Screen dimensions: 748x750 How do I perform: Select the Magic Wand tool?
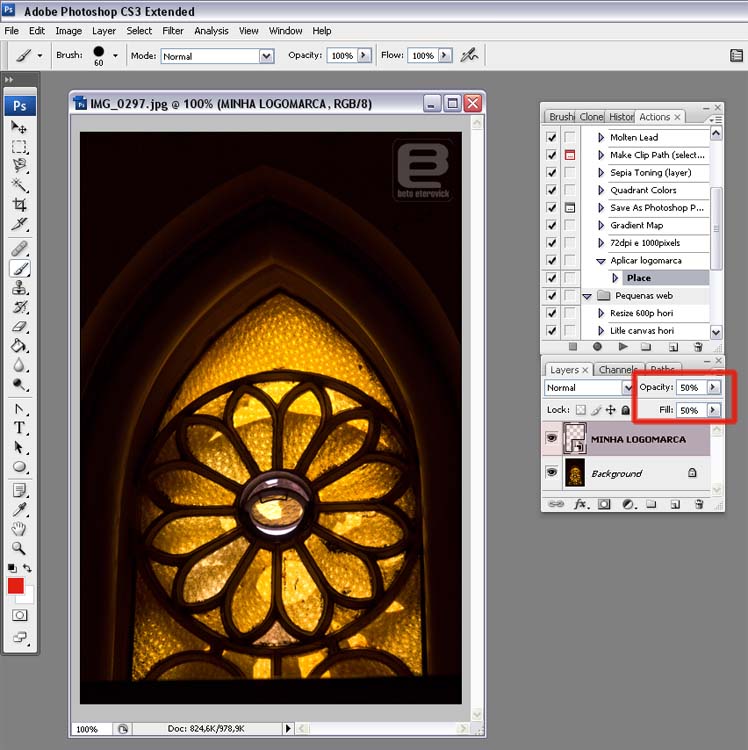pos(19,185)
